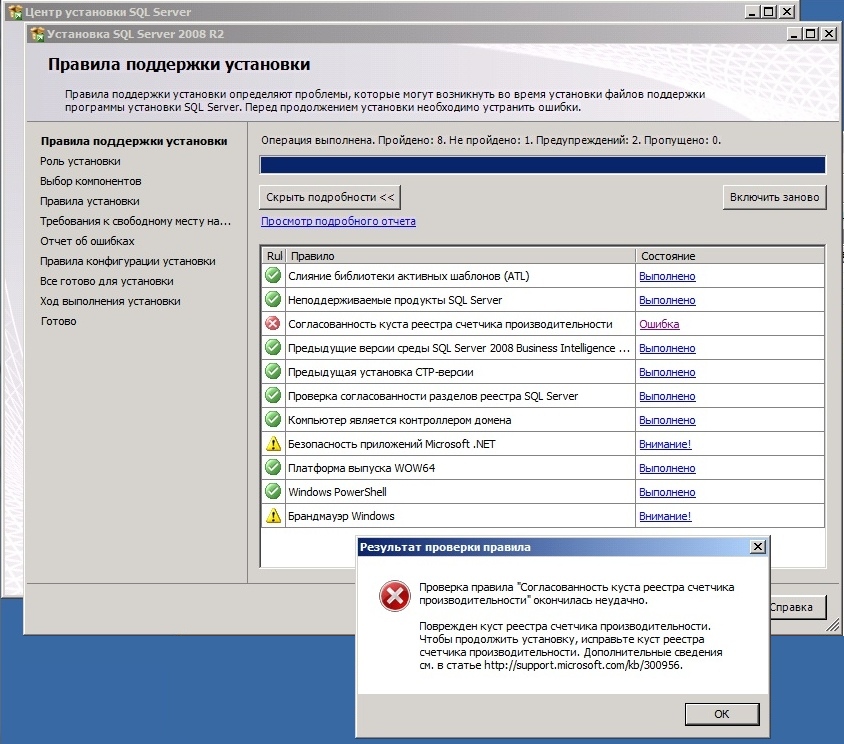Image resolution: width=844 pixels, height=744 pixels.
Task: Click green check icon for ATL rule
Action: [x=273, y=276]
